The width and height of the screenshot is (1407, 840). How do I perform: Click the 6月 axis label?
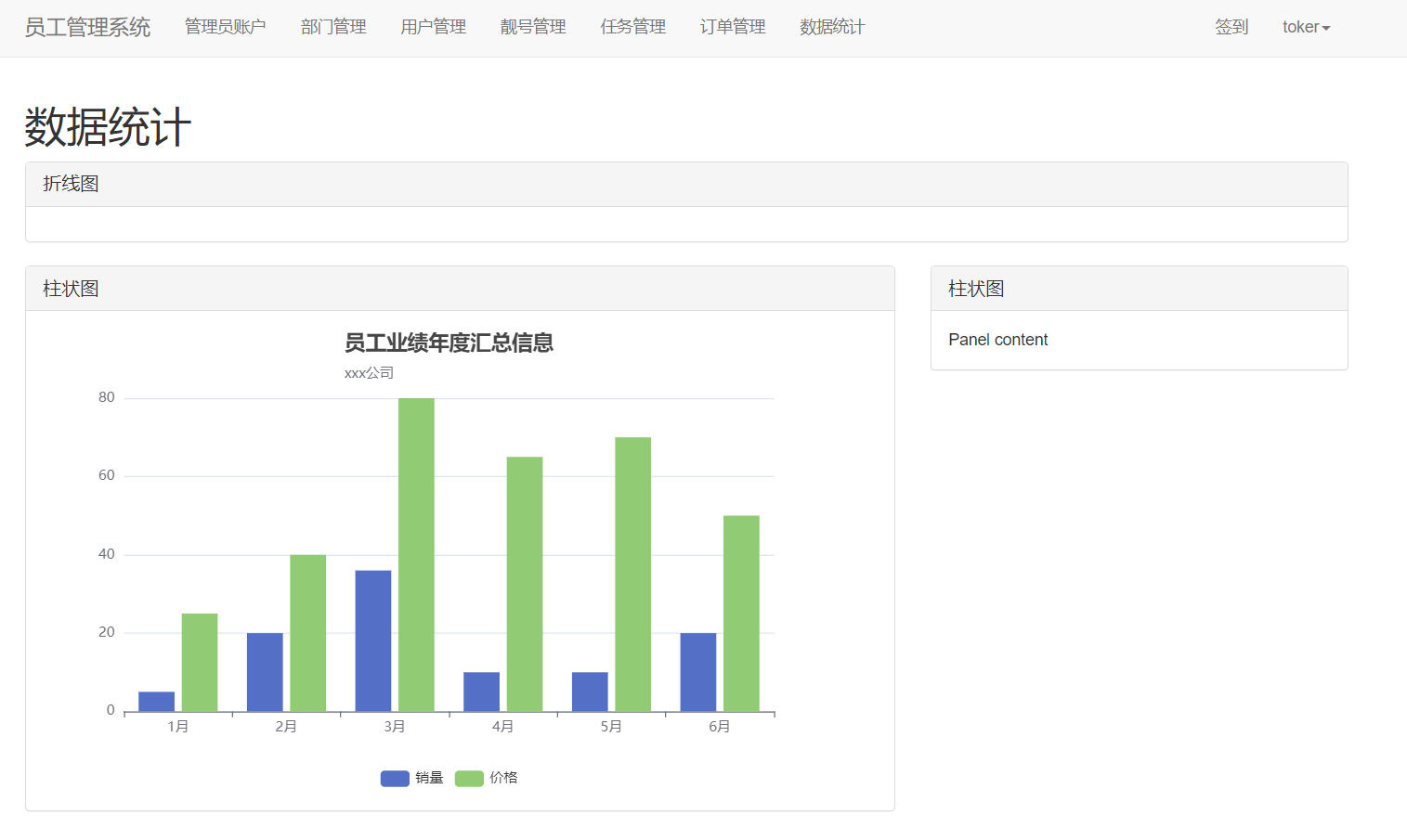click(720, 726)
